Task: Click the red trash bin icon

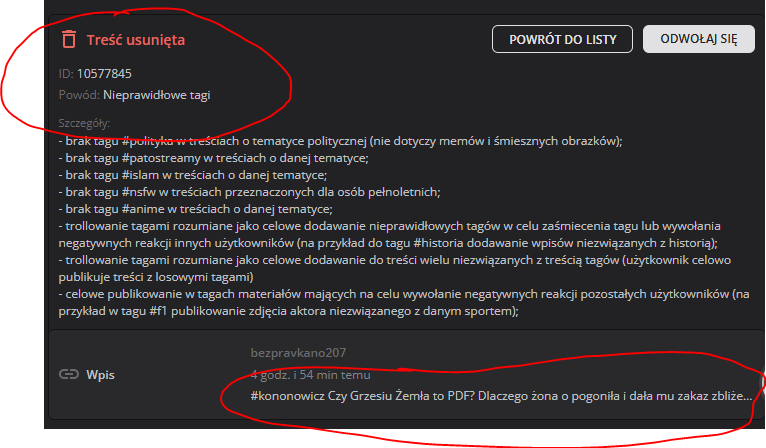Action: click(x=69, y=40)
